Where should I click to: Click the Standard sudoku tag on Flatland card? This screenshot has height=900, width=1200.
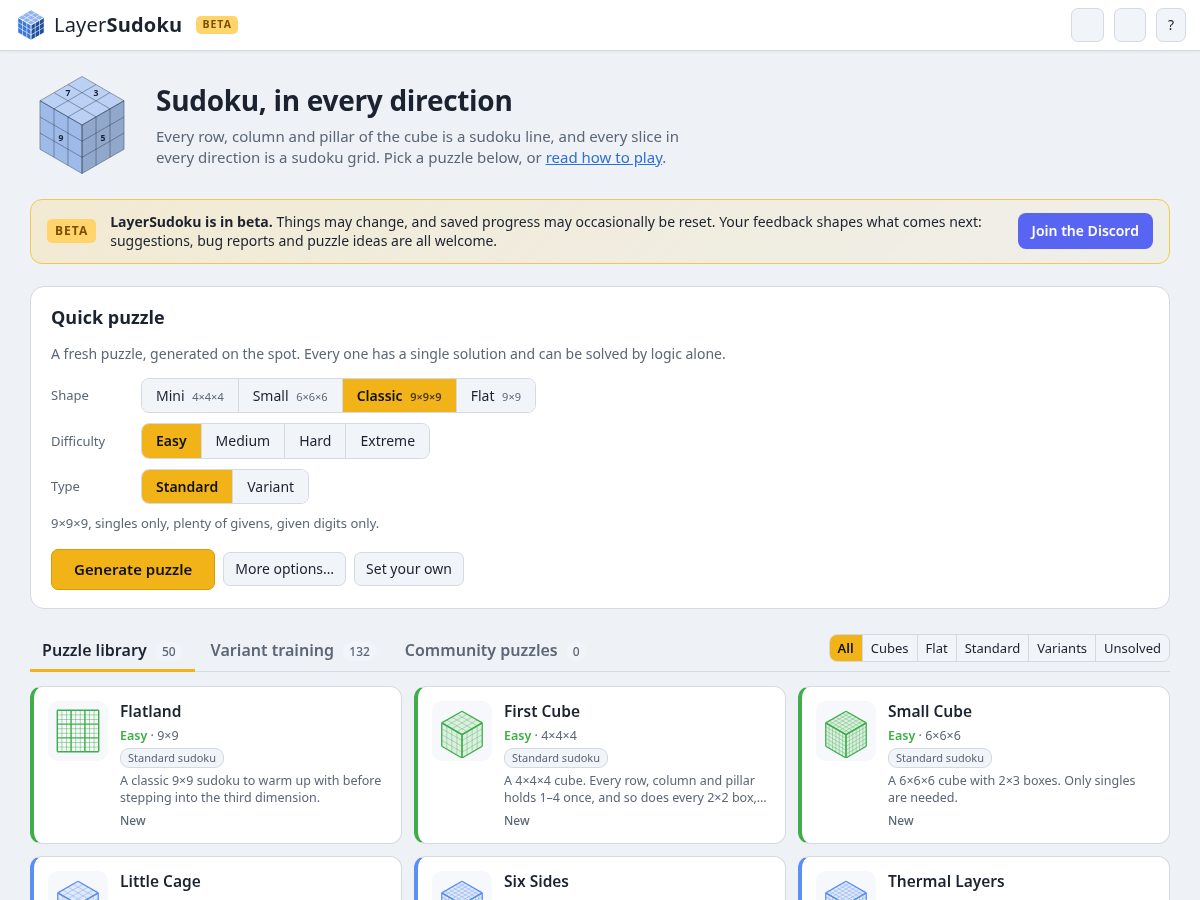click(172, 758)
